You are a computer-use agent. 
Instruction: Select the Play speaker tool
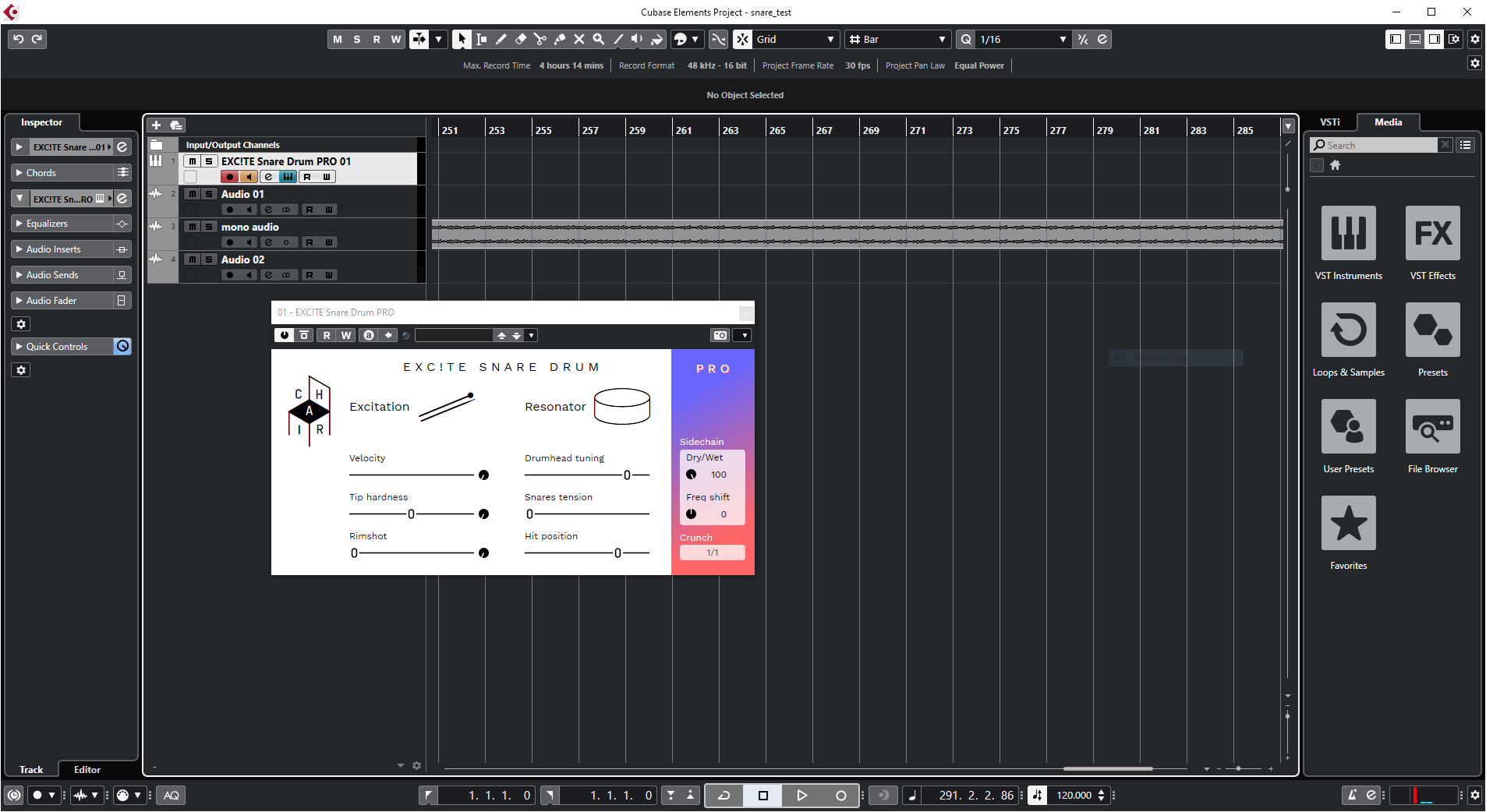[x=637, y=39]
